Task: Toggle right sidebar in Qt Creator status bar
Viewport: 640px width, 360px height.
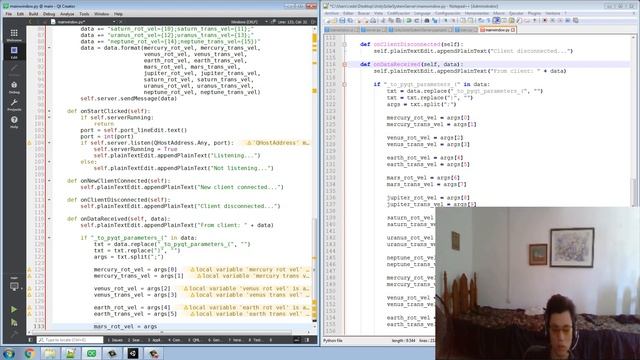Action: pos(307,340)
